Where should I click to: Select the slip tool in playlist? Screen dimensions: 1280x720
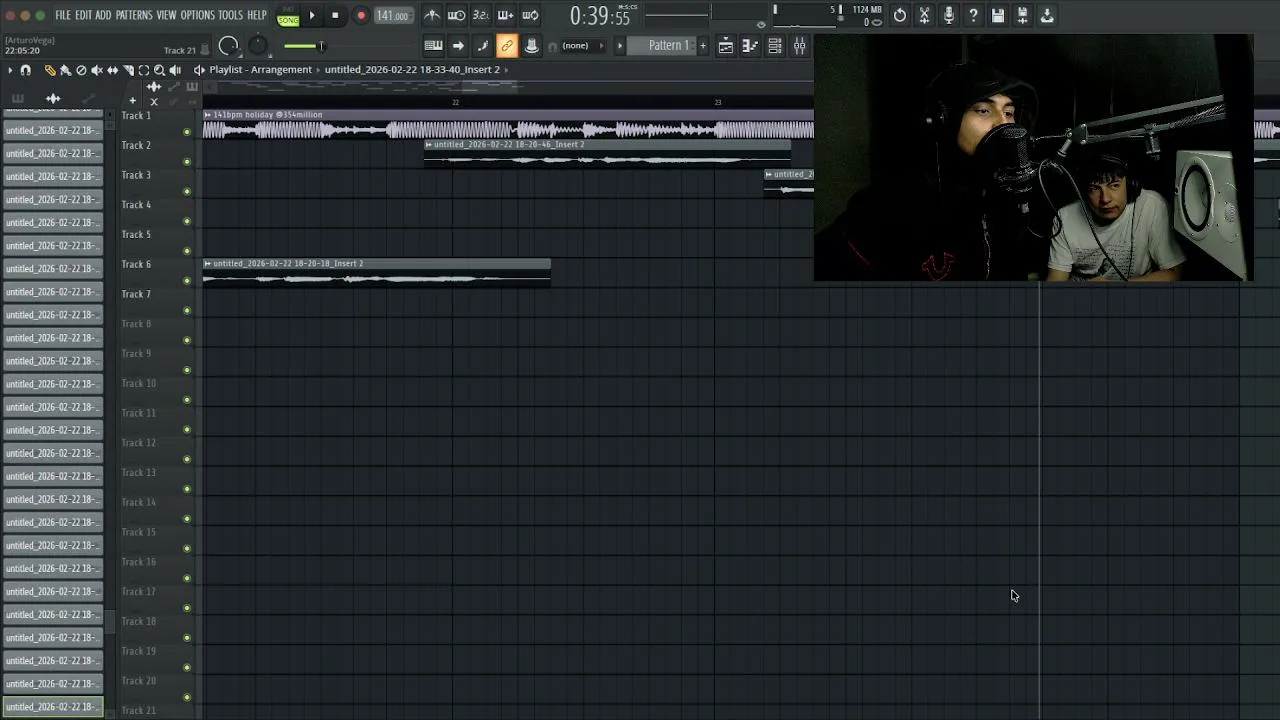pos(113,70)
